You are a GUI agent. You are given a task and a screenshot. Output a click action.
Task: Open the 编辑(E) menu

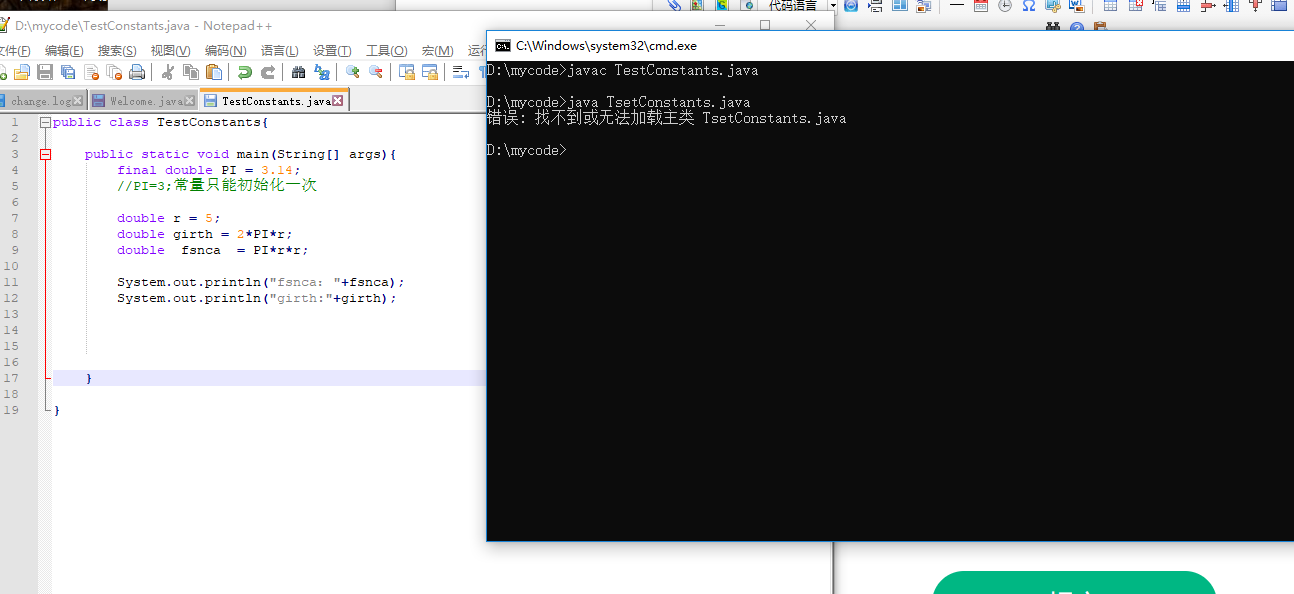tap(64, 51)
